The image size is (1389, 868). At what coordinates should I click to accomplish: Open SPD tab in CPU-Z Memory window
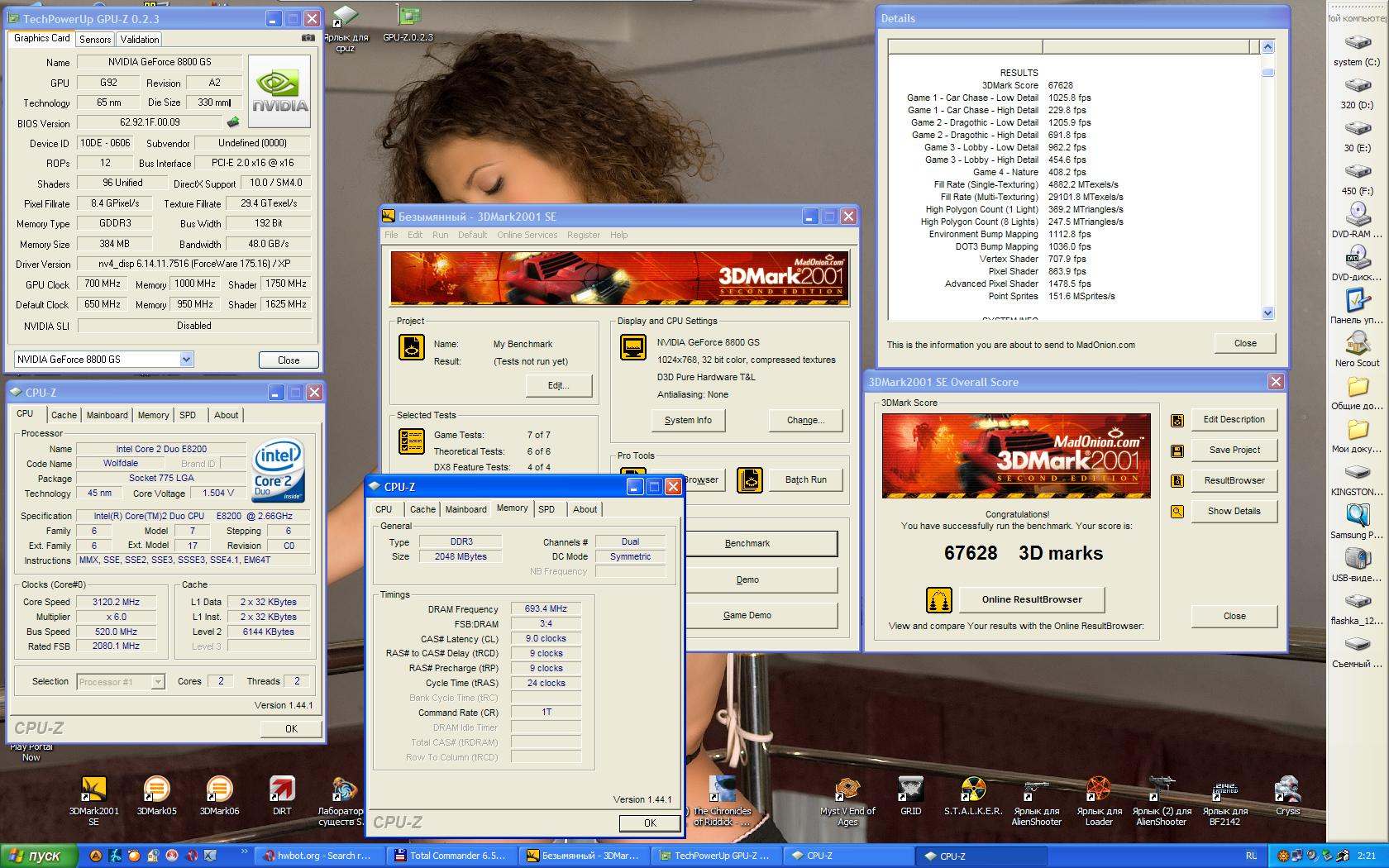click(x=547, y=509)
